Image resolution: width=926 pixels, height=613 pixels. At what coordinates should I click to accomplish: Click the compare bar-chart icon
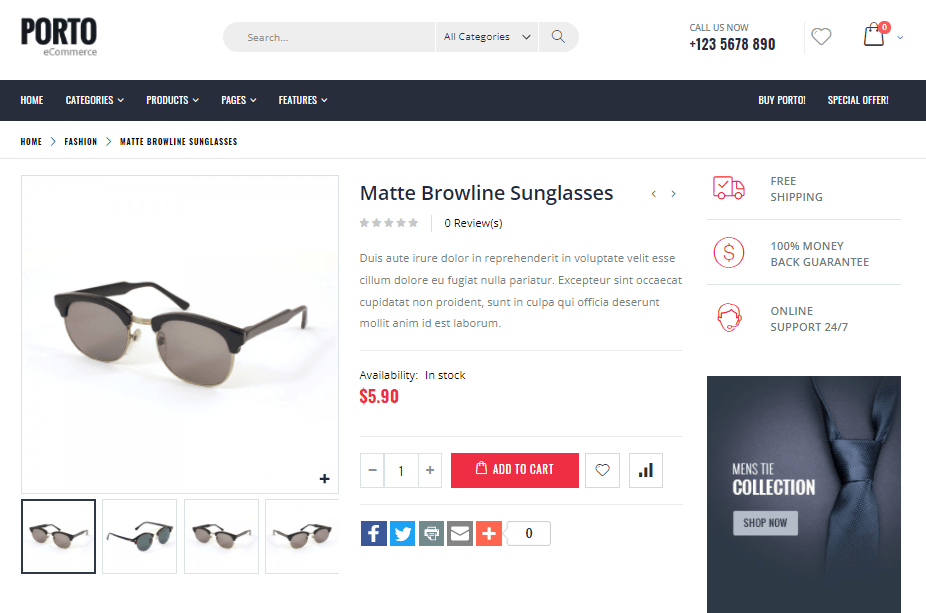pos(646,470)
